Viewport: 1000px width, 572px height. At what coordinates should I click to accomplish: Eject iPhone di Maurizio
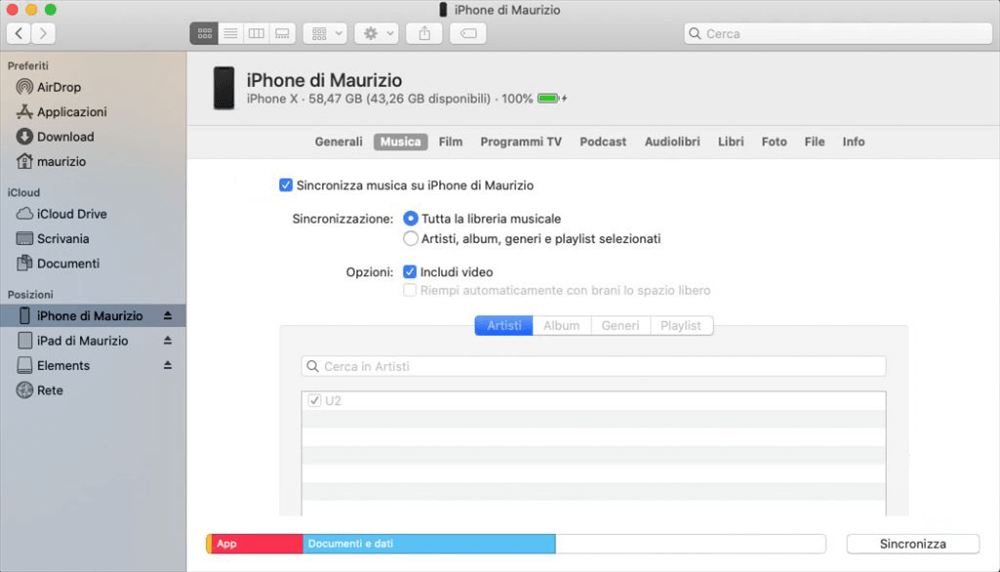pyautogui.click(x=167, y=316)
